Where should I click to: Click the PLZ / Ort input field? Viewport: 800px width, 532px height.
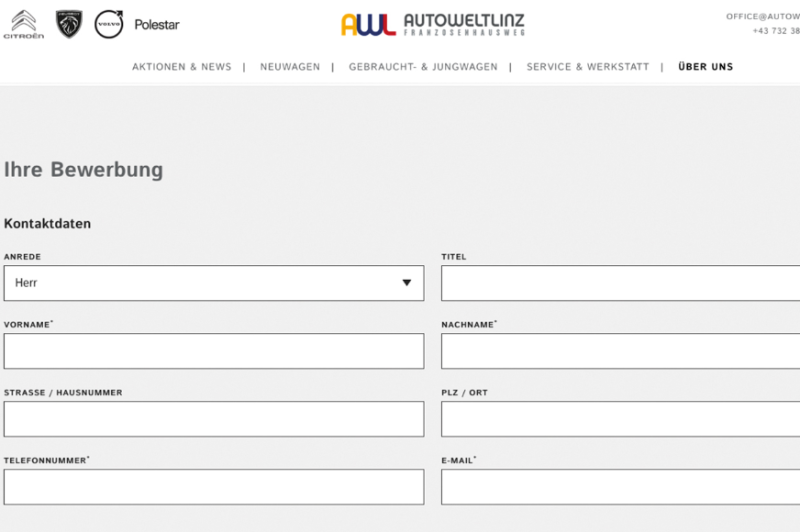coord(620,419)
